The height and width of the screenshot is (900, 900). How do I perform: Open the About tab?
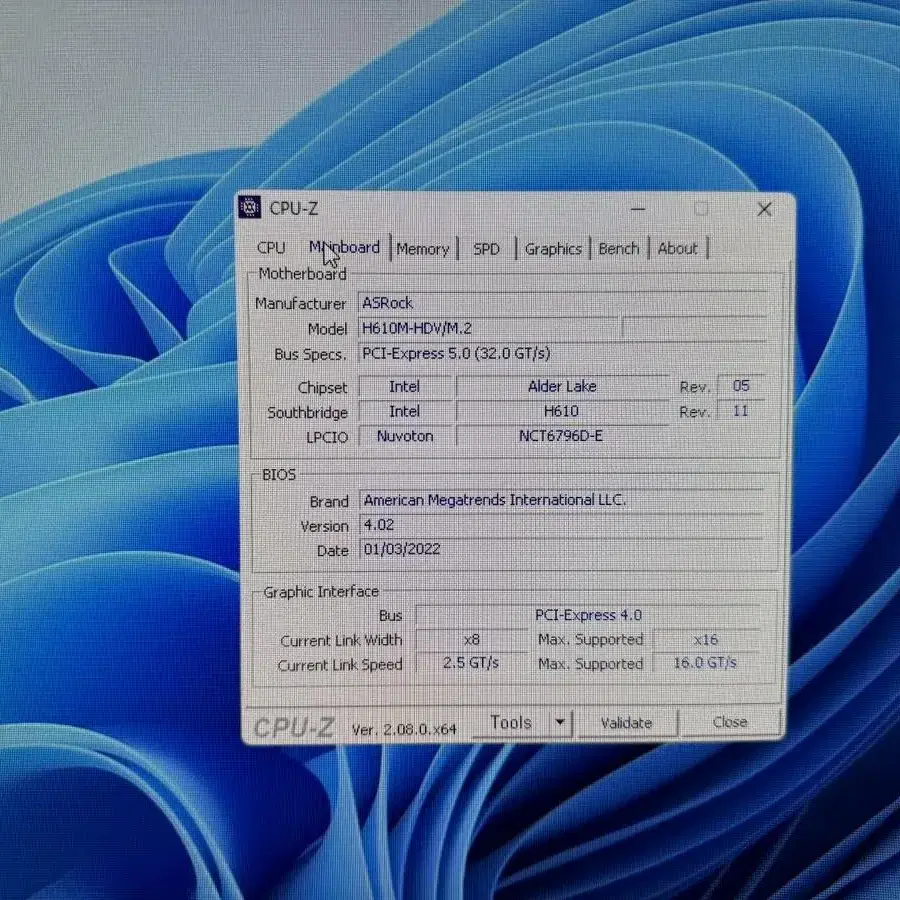[x=678, y=249]
